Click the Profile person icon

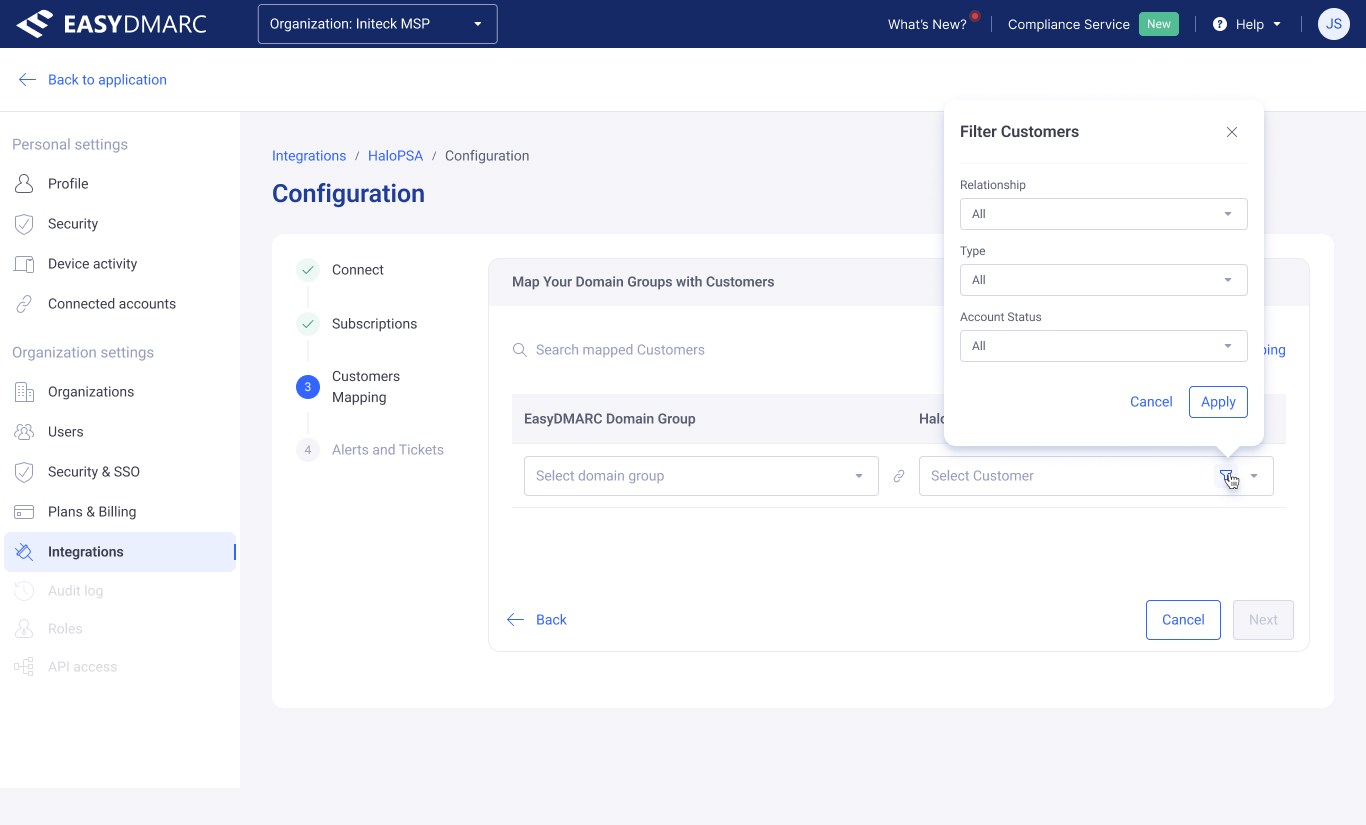[24, 184]
